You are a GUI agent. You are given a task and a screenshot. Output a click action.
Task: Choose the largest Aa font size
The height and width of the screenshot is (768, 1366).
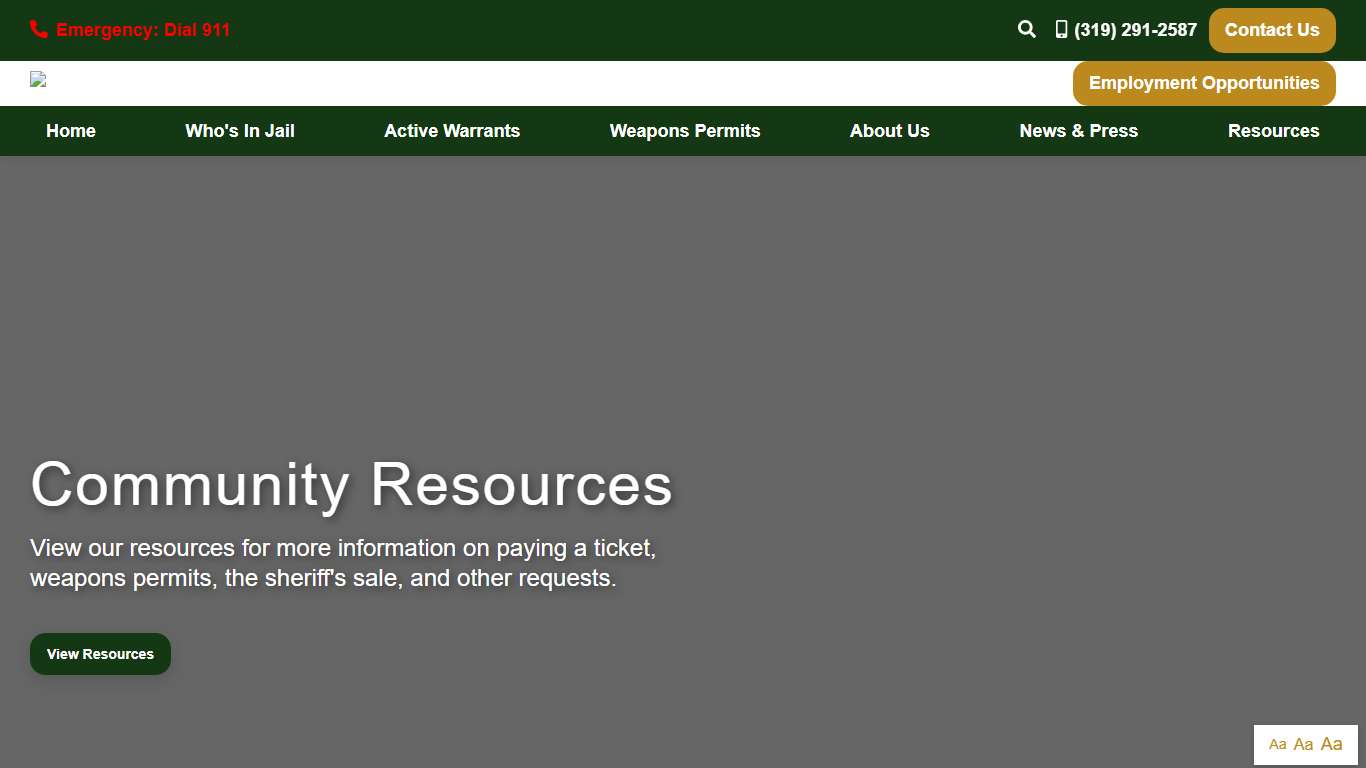tap(1332, 744)
